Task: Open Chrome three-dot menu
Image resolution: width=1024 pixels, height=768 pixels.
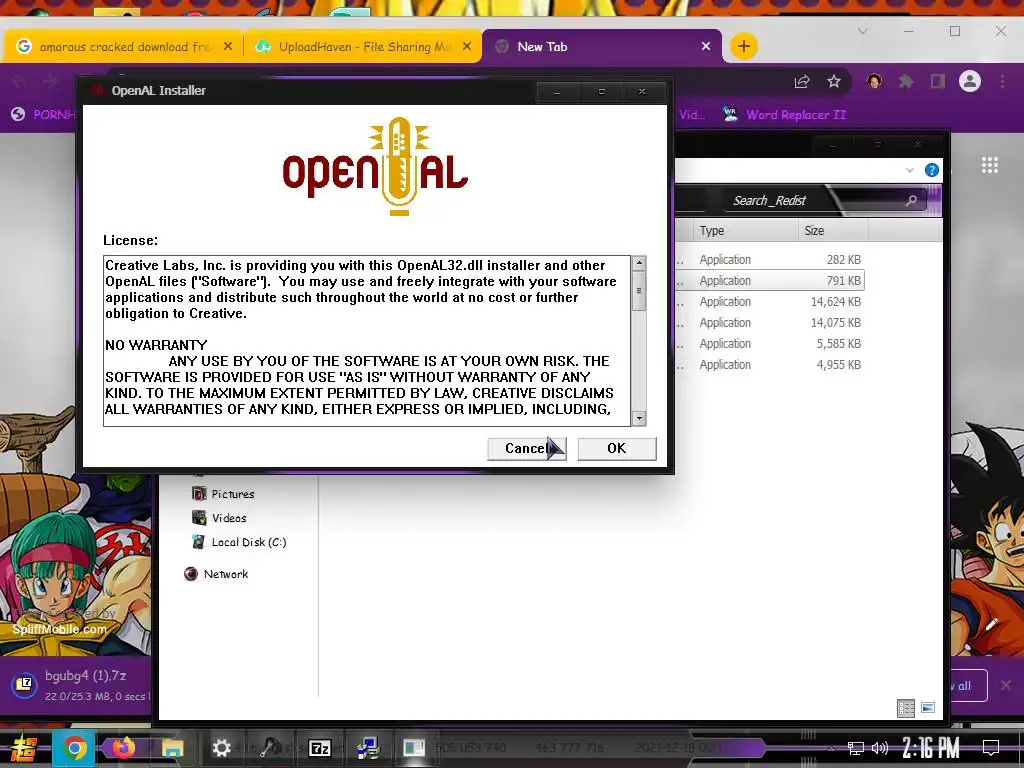Action: (1002, 82)
